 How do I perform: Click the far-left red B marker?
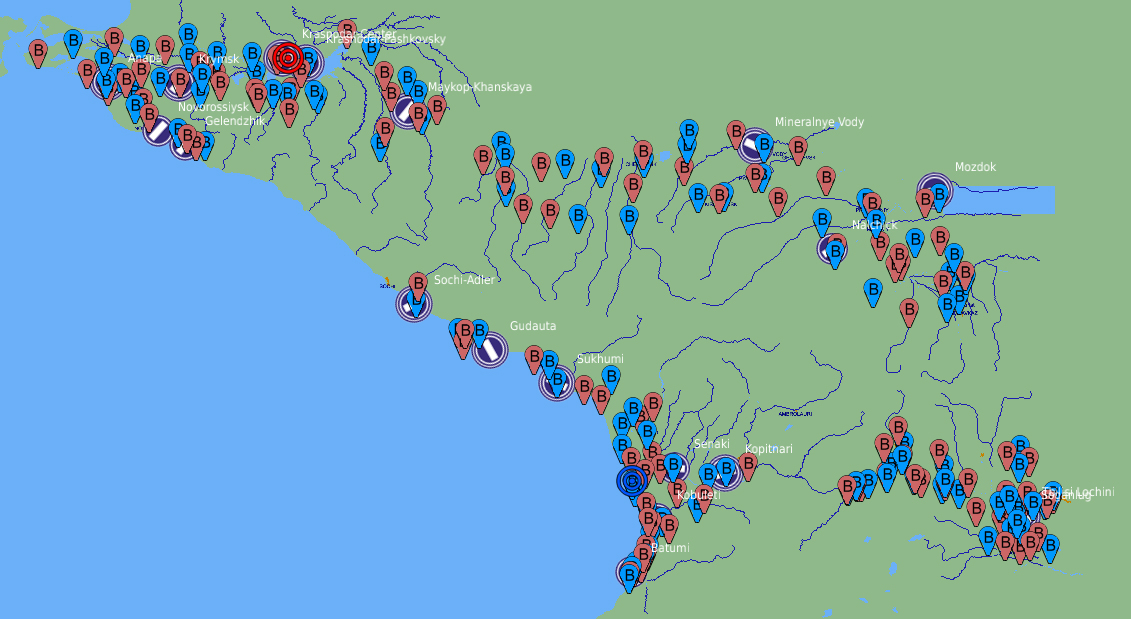point(38,51)
